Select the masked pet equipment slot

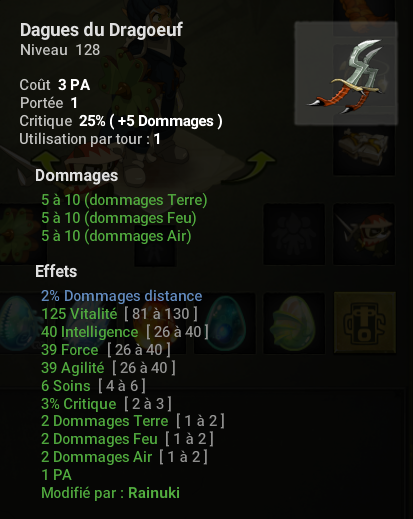click(364, 234)
